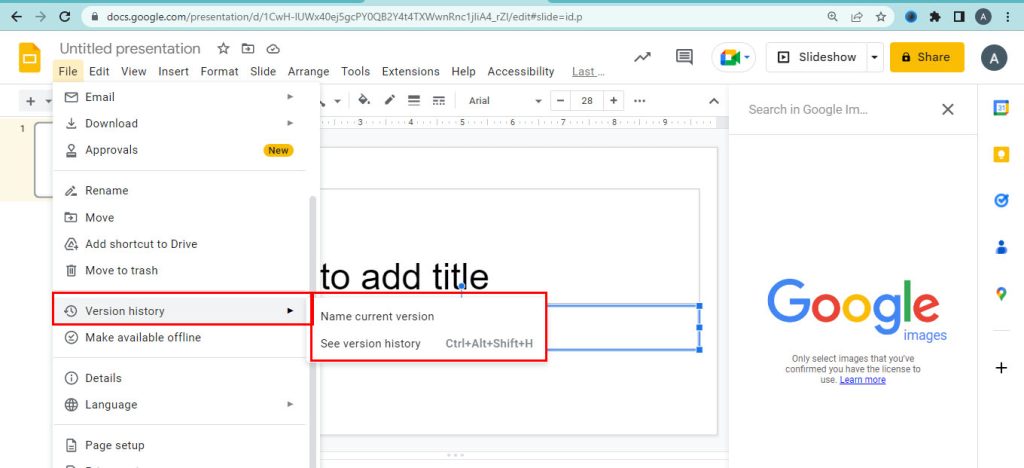Click the move to folder icon beside title
This screenshot has height=468, width=1024.
click(x=248, y=48)
